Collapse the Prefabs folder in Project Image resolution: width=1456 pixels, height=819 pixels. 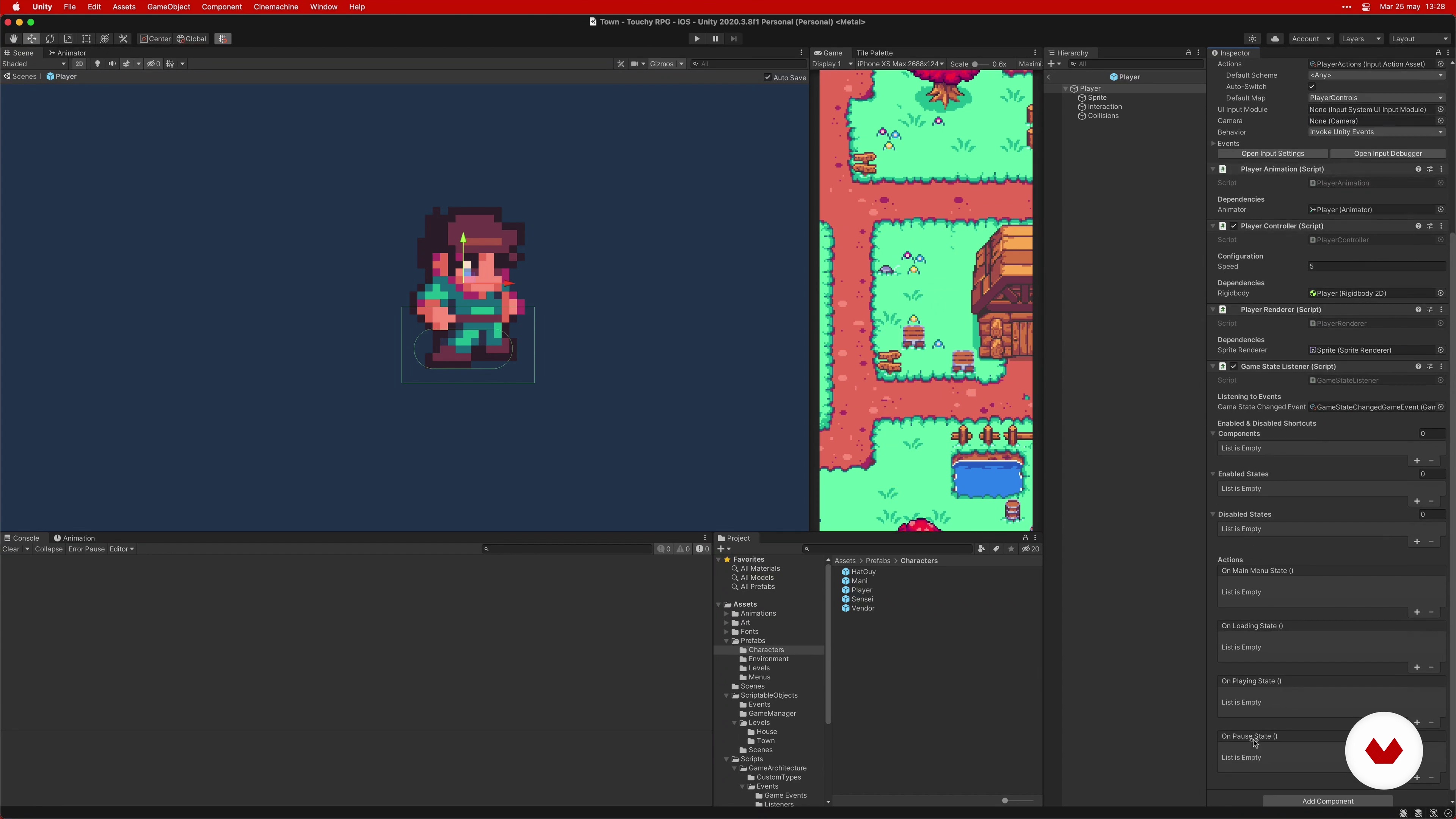coord(726,641)
